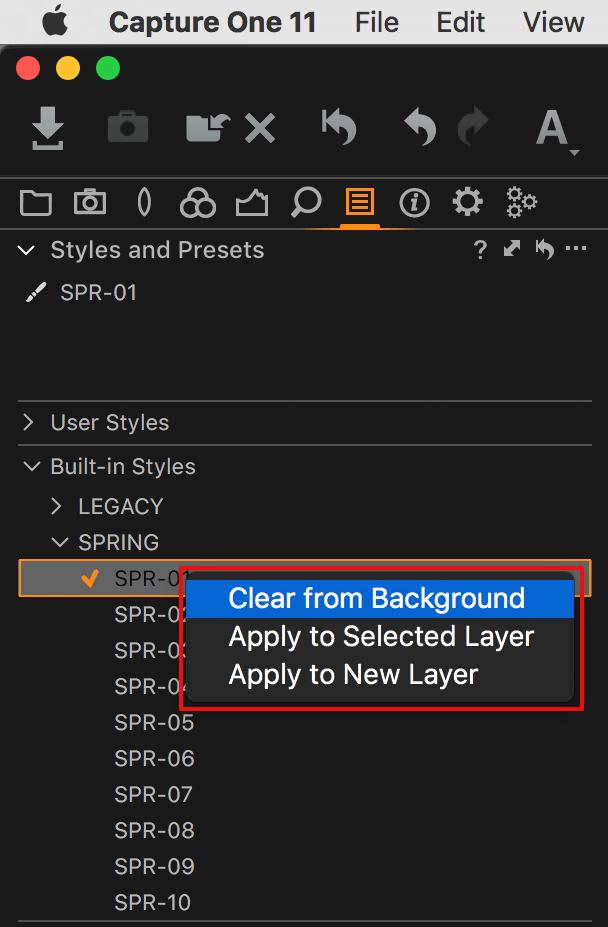
Task: Click the Styles and Presets panel title
Action: point(157,250)
